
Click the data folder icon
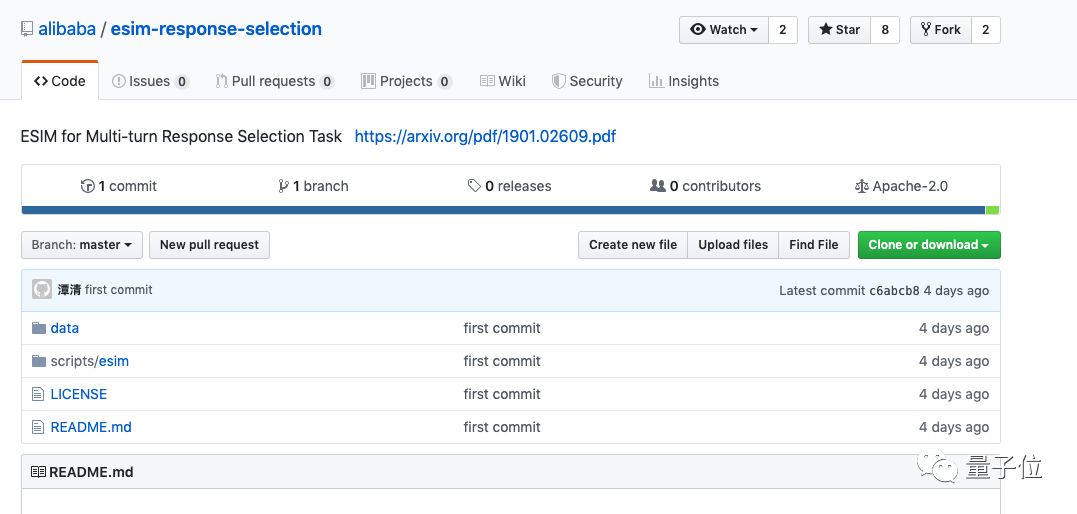(x=39, y=328)
